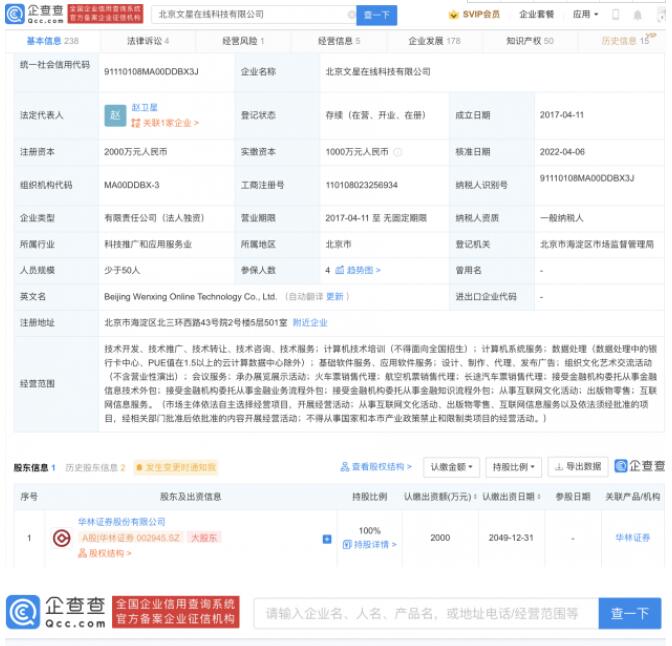Open the 关联1家企业 link

(x=165, y=123)
